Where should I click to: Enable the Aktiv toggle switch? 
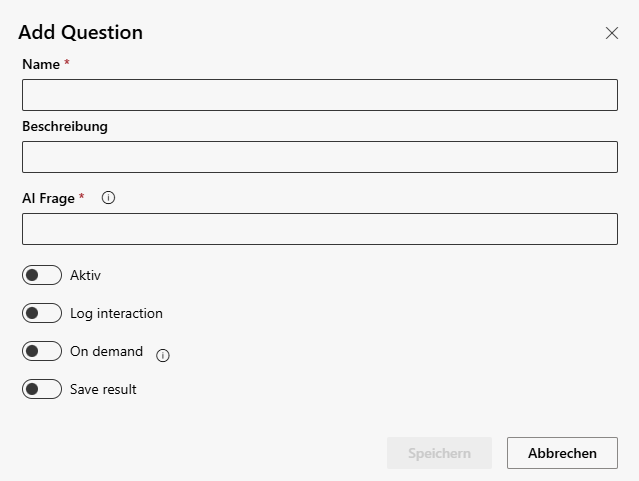(x=42, y=275)
